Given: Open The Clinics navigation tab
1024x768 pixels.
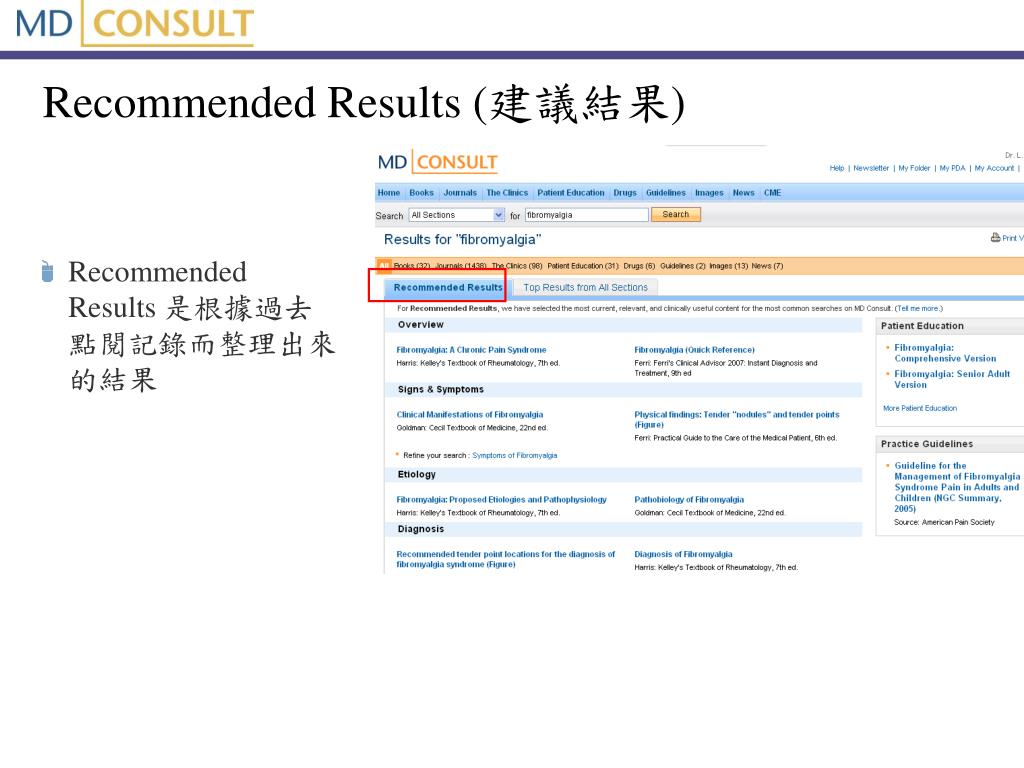Looking at the screenshot, I should click(x=507, y=193).
